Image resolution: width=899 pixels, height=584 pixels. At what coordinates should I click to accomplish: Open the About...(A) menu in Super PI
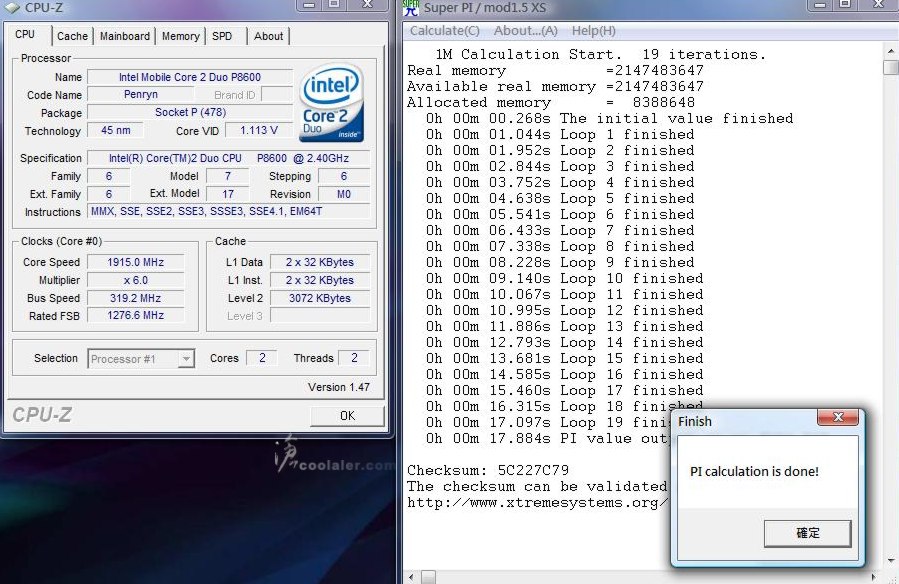coord(526,31)
